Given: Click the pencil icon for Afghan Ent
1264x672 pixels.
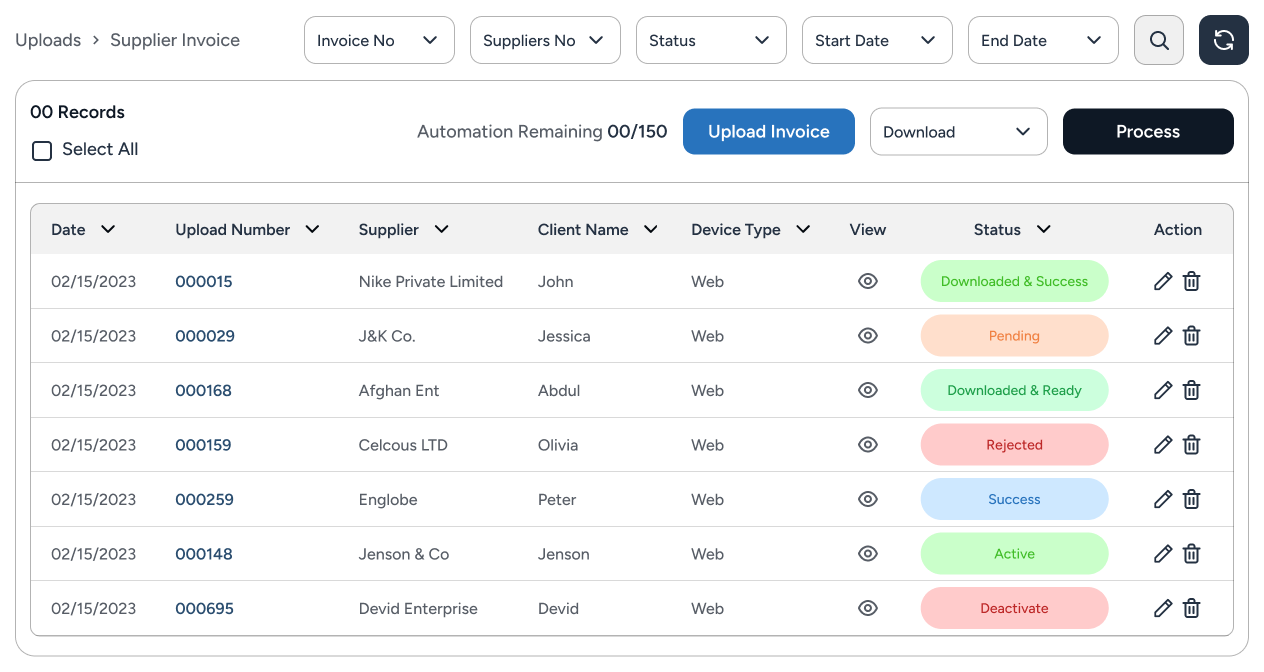Looking at the screenshot, I should (1162, 391).
